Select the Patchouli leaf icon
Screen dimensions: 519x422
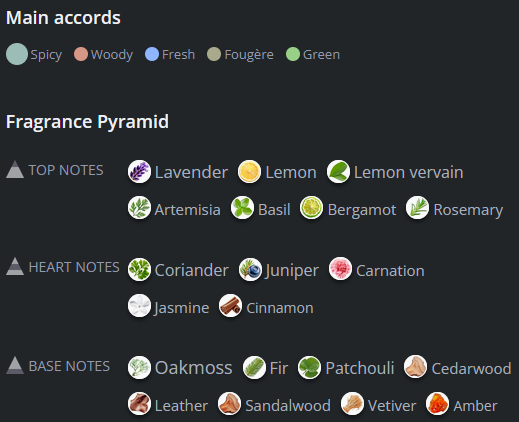click(x=309, y=368)
